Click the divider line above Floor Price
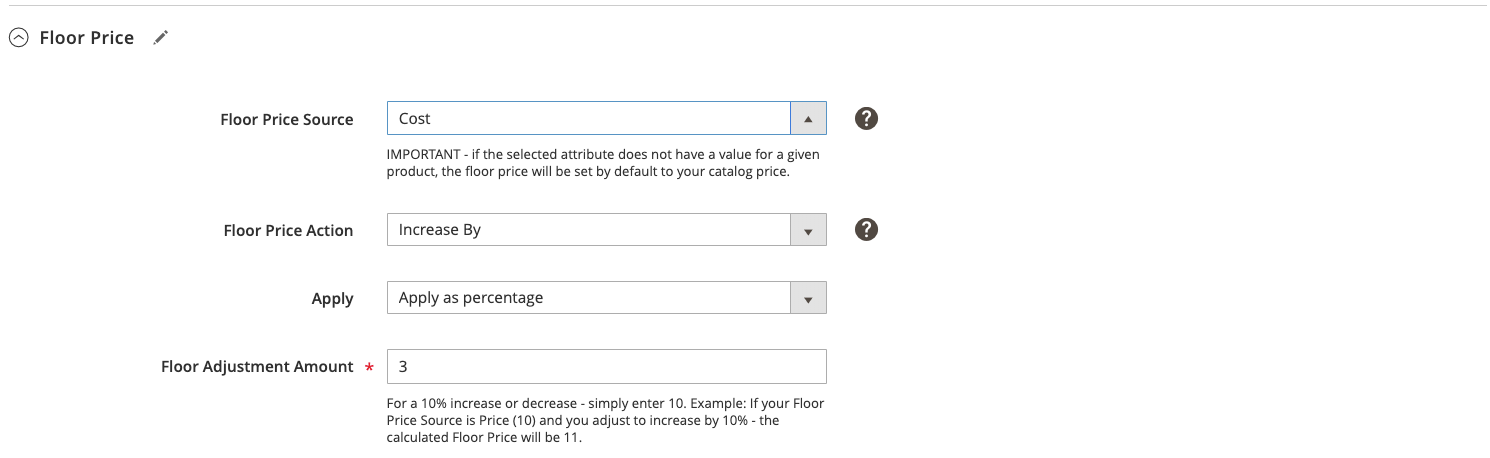The image size is (1490, 458). (745, 6)
